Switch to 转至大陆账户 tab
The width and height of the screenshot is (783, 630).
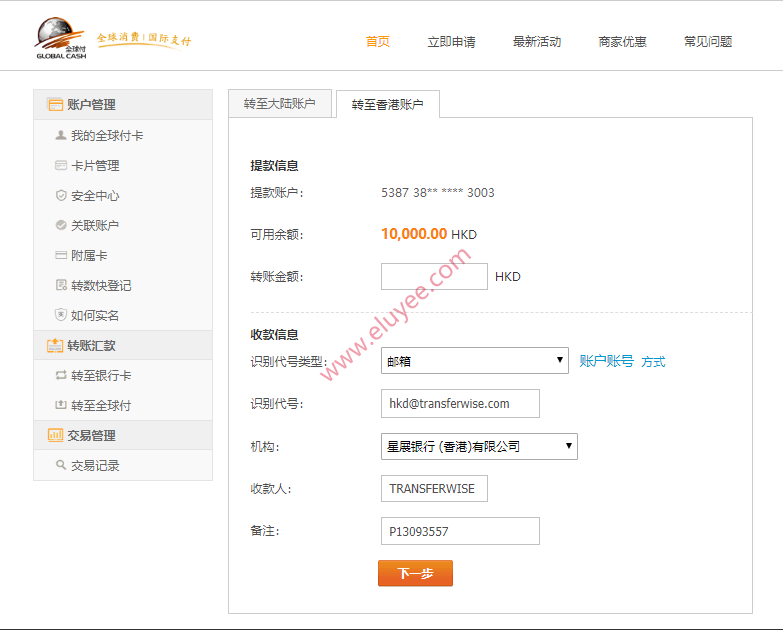tap(280, 104)
